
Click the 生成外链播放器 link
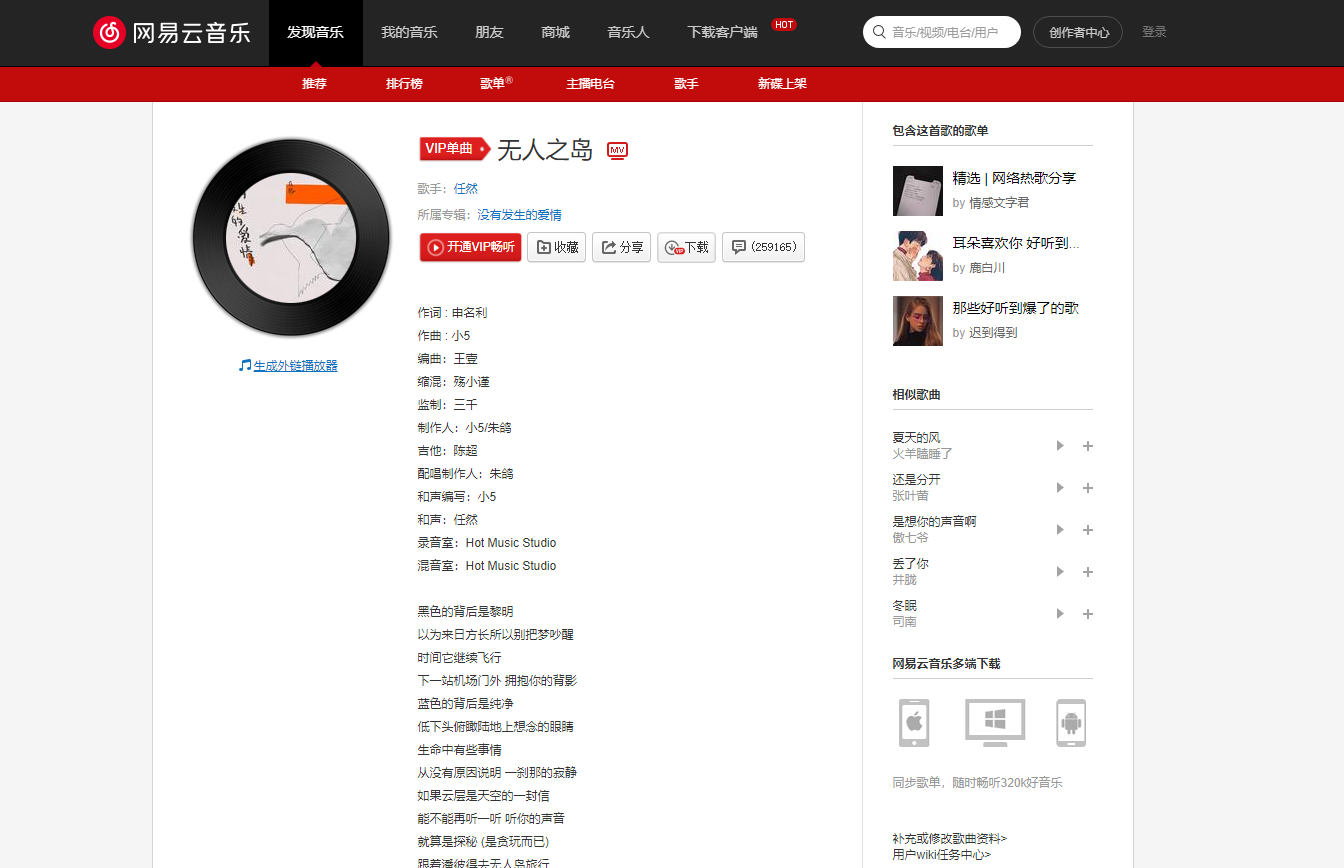[x=295, y=366]
